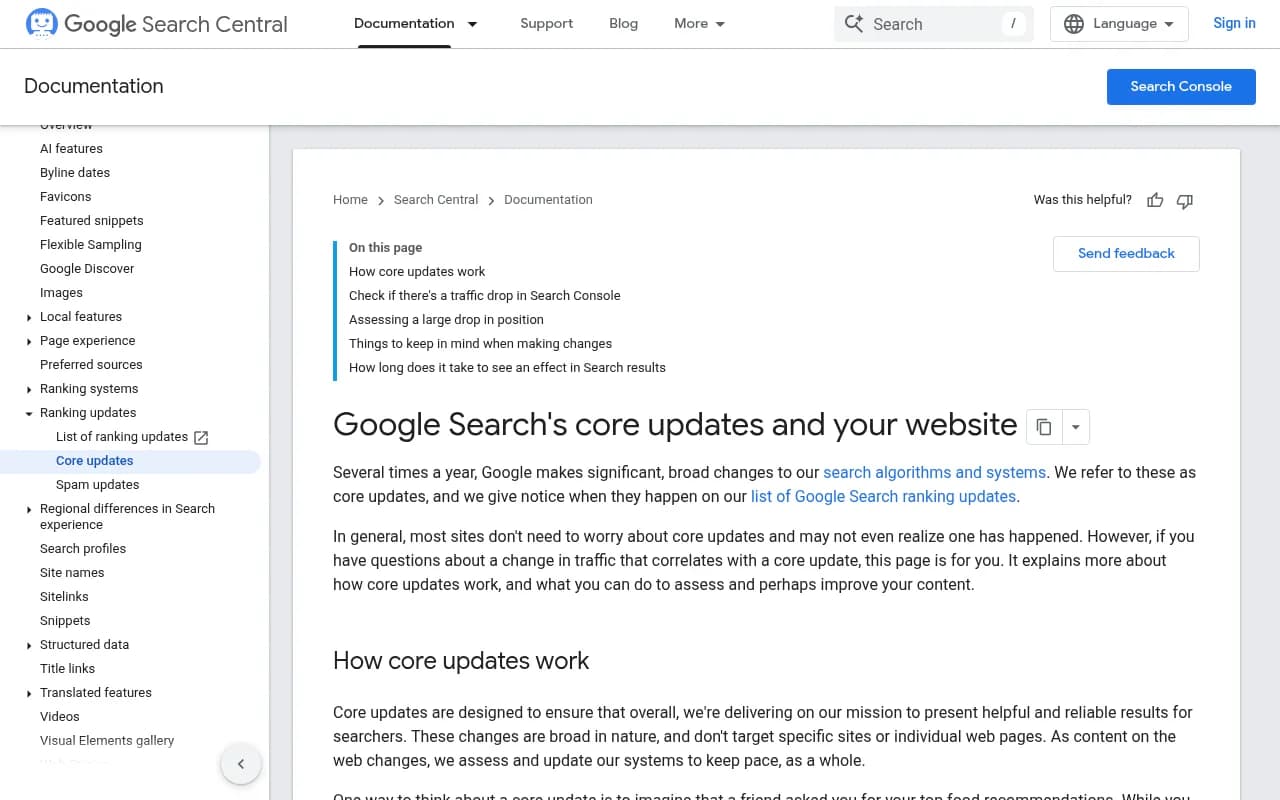Viewport: 1280px width, 800px height.
Task: Click the thumbs up helpful icon
Action: tap(1155, 200)
